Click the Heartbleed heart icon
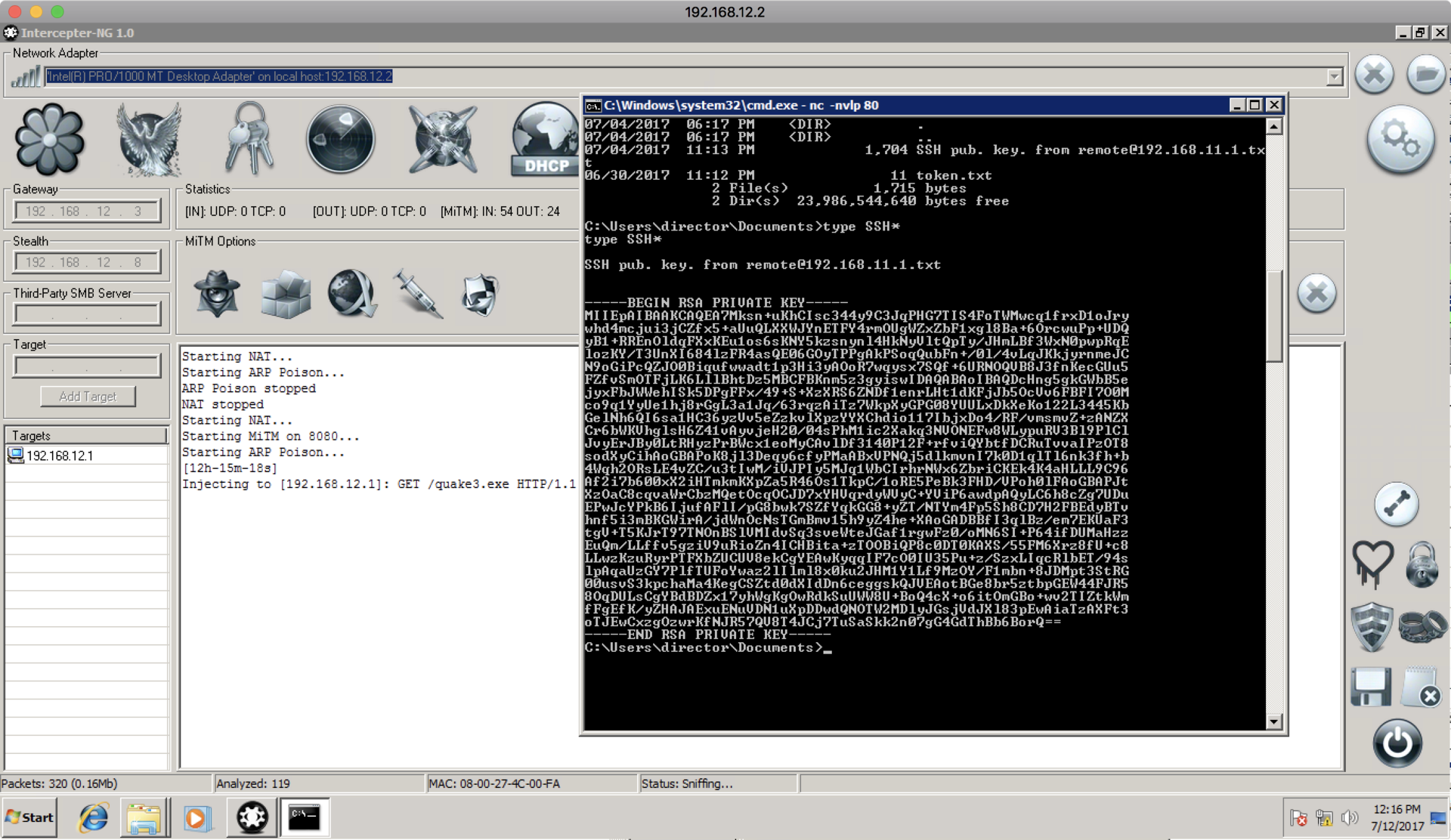Viewport: 1451px width, 840px height. click(1372, 564)
